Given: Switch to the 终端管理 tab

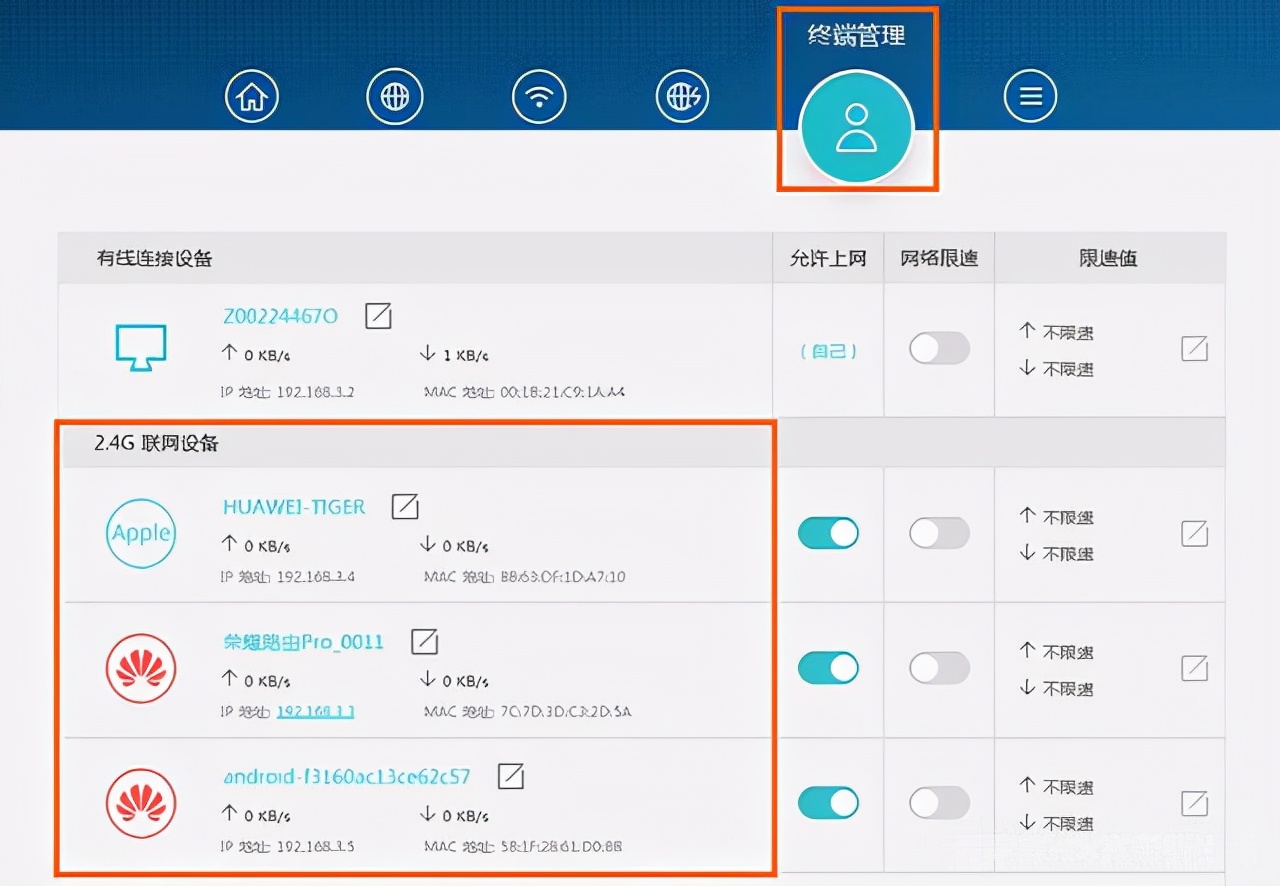Looking at the screenshot, I should (856, 35).
